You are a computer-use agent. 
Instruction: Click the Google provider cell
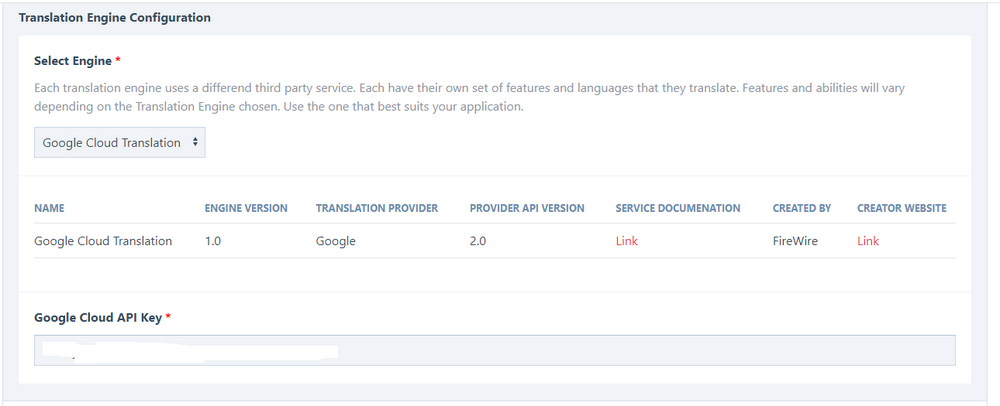pyautogui.click(x=336, y=241)
